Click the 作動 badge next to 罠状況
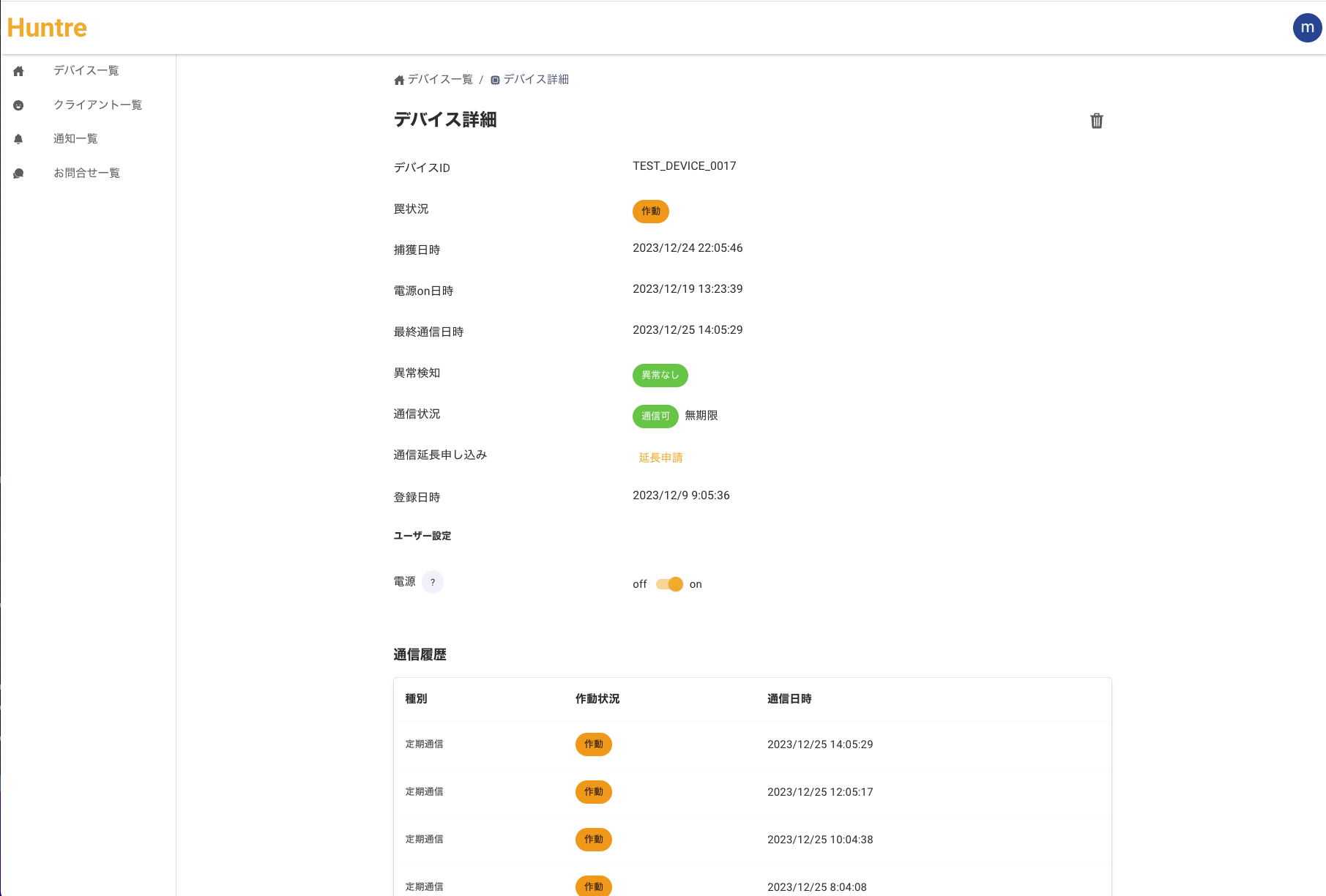This screenshot has width=1326, height=896. (651, 212)
